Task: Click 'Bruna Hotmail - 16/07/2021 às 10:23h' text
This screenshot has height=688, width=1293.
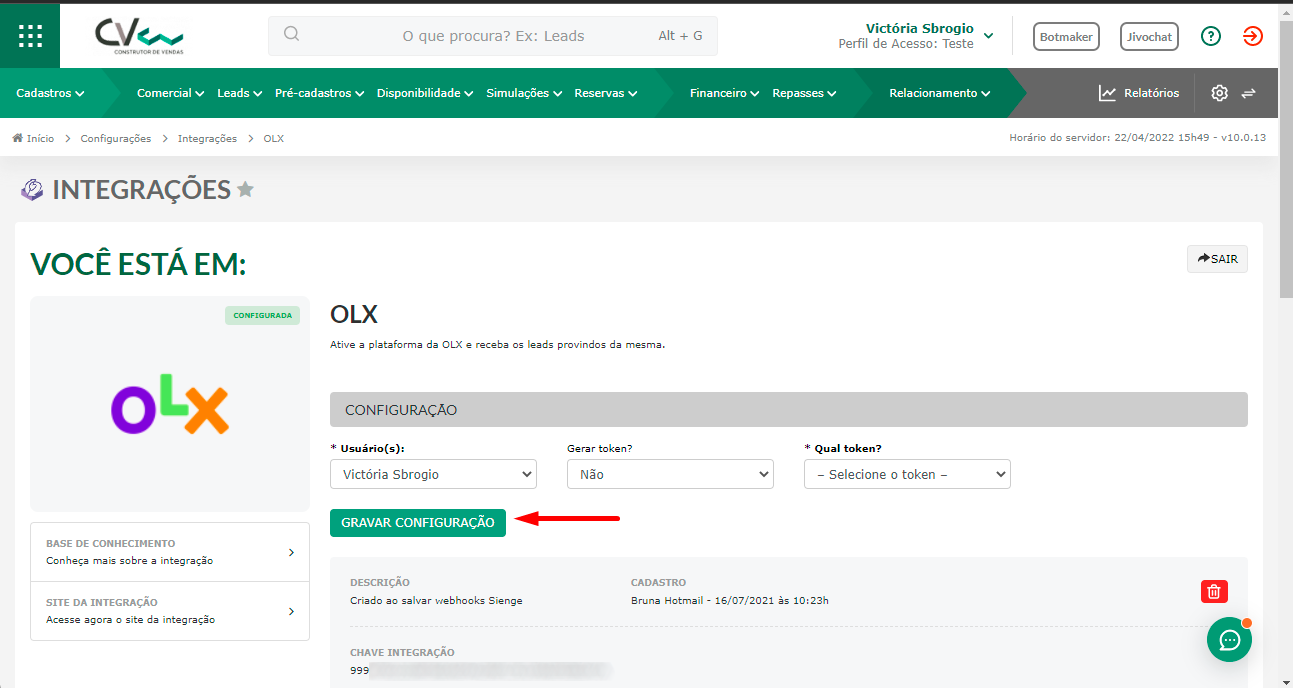Action: click(730, 600)
